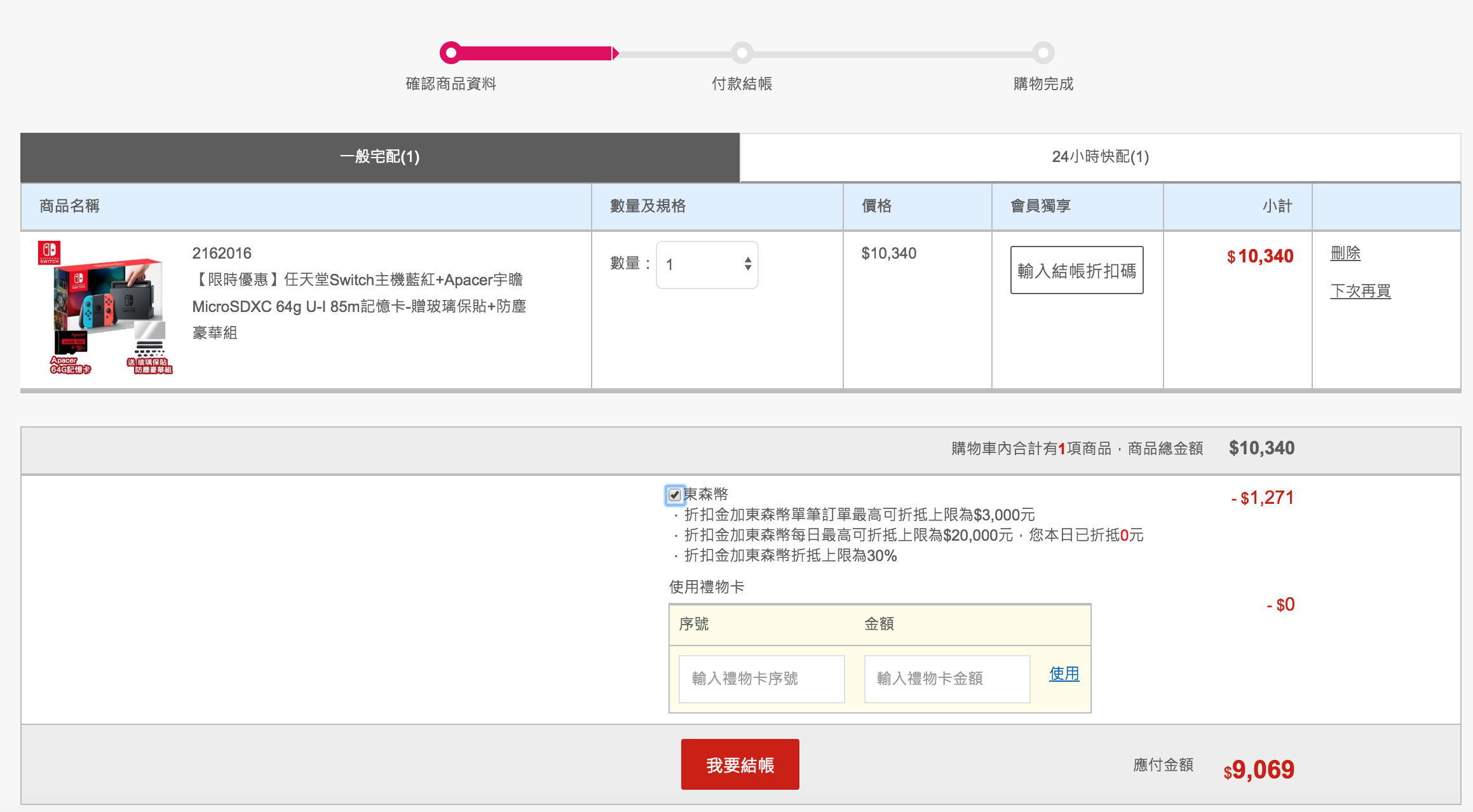Click the 確認商品資料 step label
1473x812 pixels.
(451, 84)
